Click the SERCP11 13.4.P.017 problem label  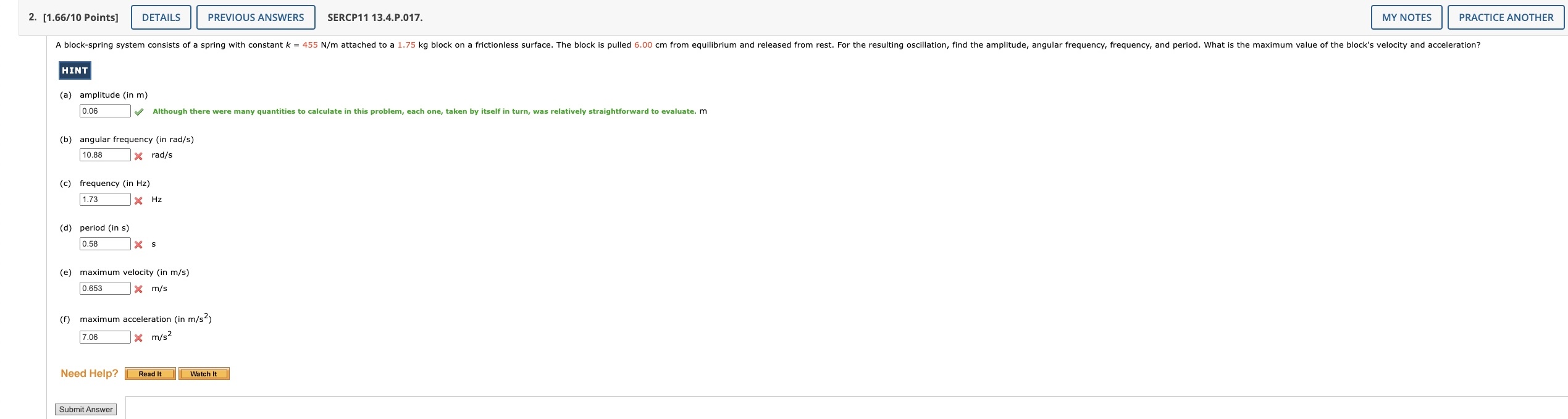(x=374, y=17)
